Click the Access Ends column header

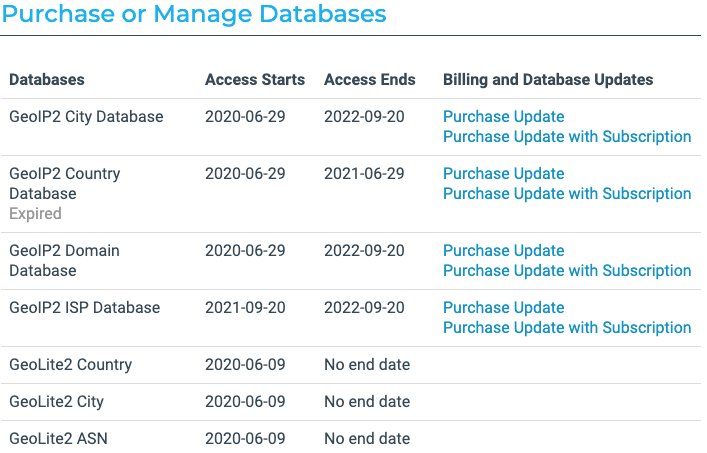click(x=370, y=80)
